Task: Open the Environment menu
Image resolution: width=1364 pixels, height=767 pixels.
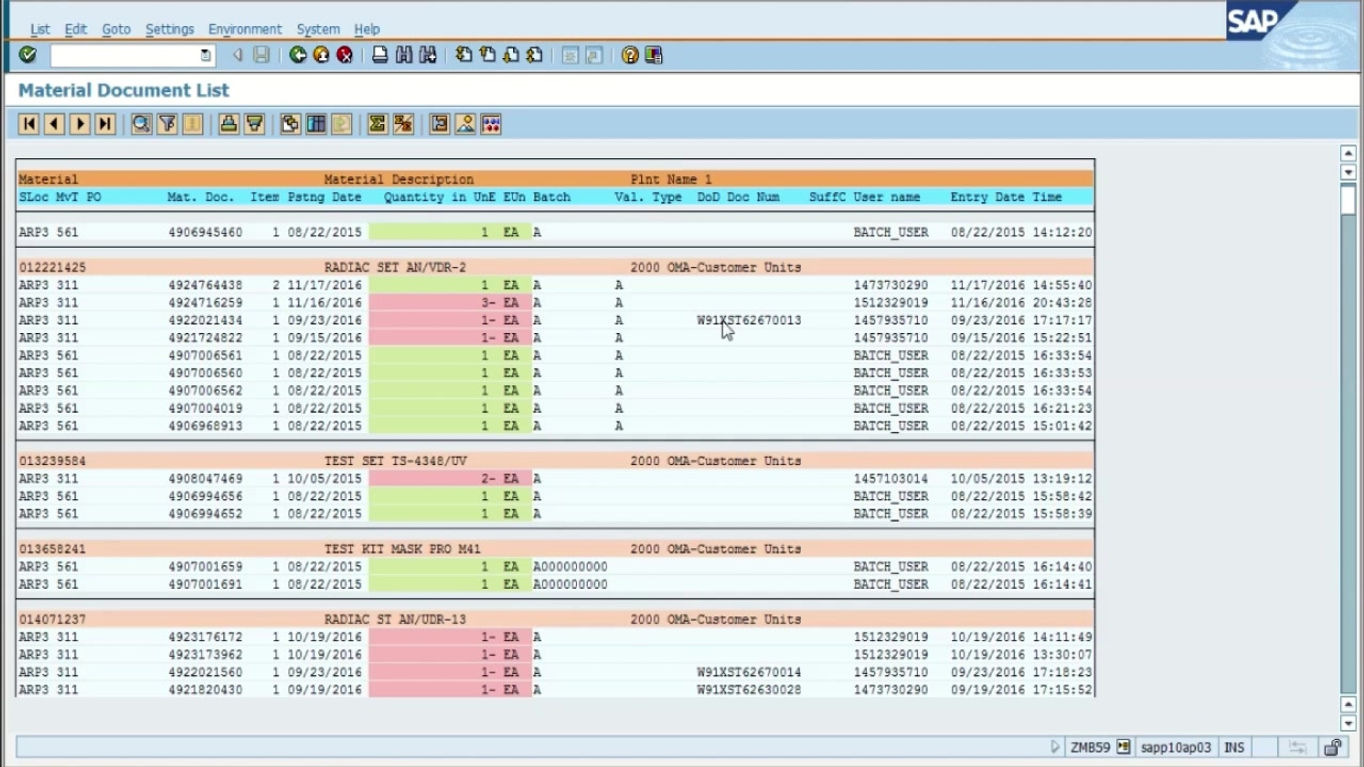Action: pyautogui.click(x=245, y=29)
